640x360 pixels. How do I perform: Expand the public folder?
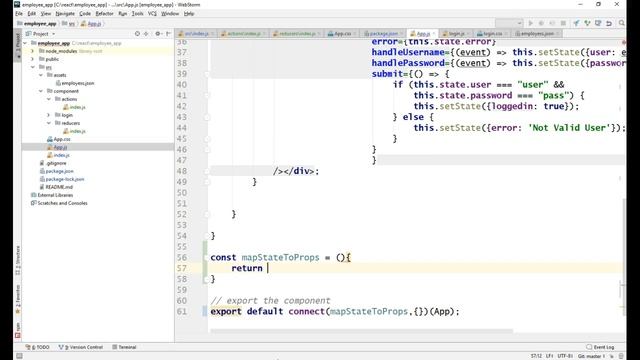(33, 59)
